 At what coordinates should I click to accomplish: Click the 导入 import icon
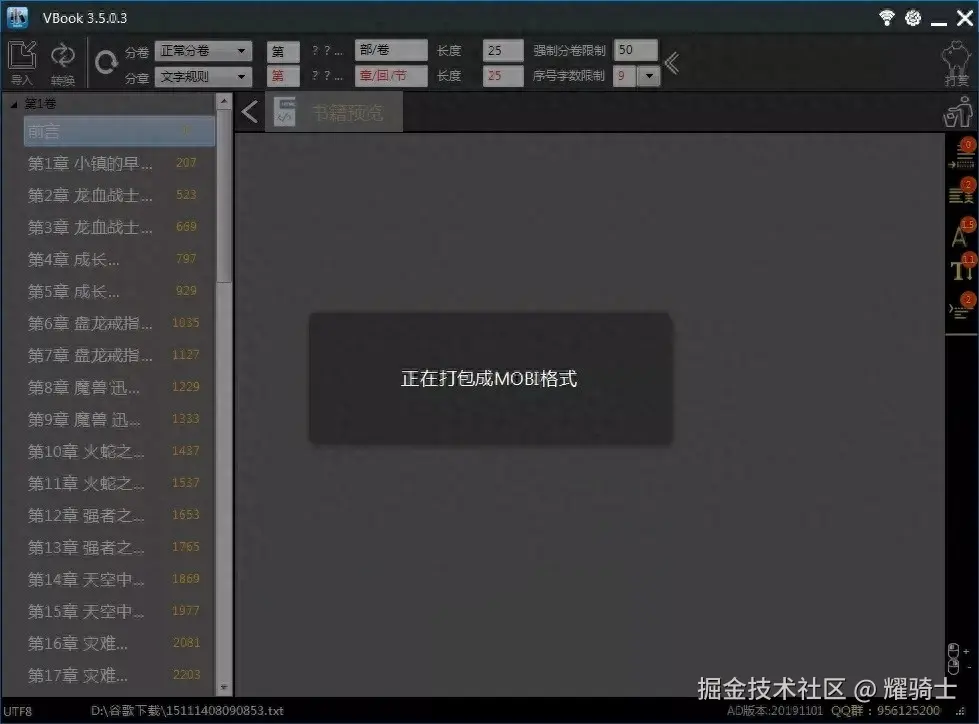(22, 56)
